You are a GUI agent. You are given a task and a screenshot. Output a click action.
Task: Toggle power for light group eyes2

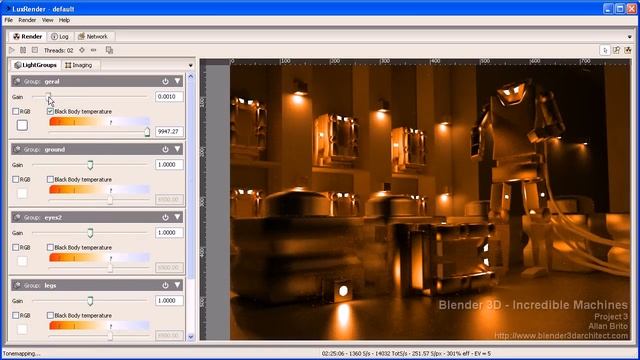click(x=165, y=217)
